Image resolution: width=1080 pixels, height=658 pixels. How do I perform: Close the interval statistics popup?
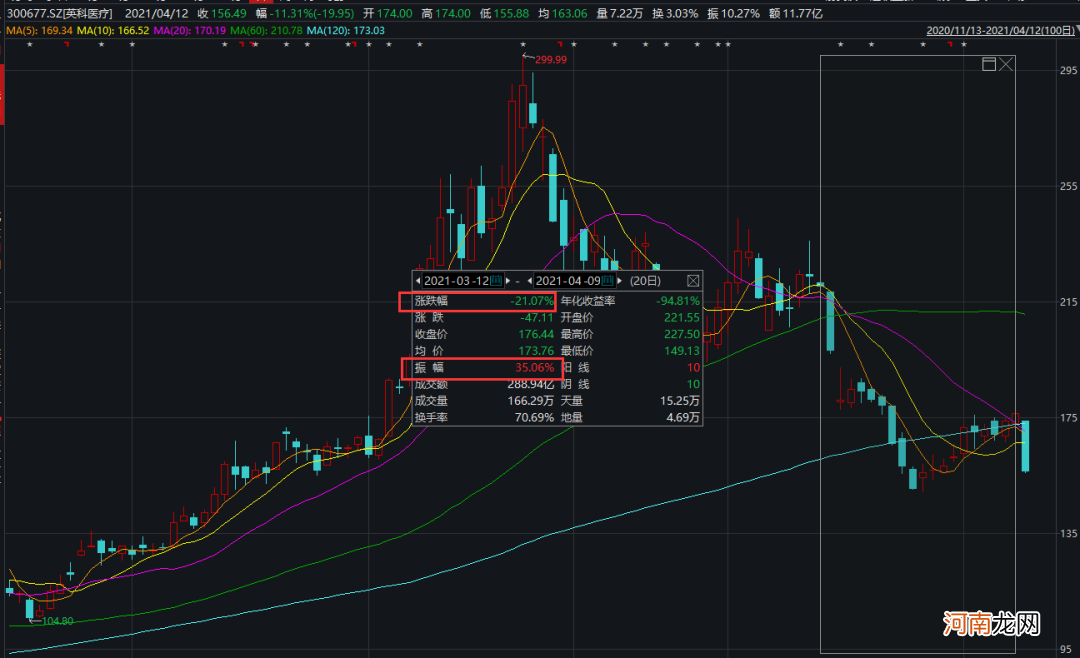(692, 281)
